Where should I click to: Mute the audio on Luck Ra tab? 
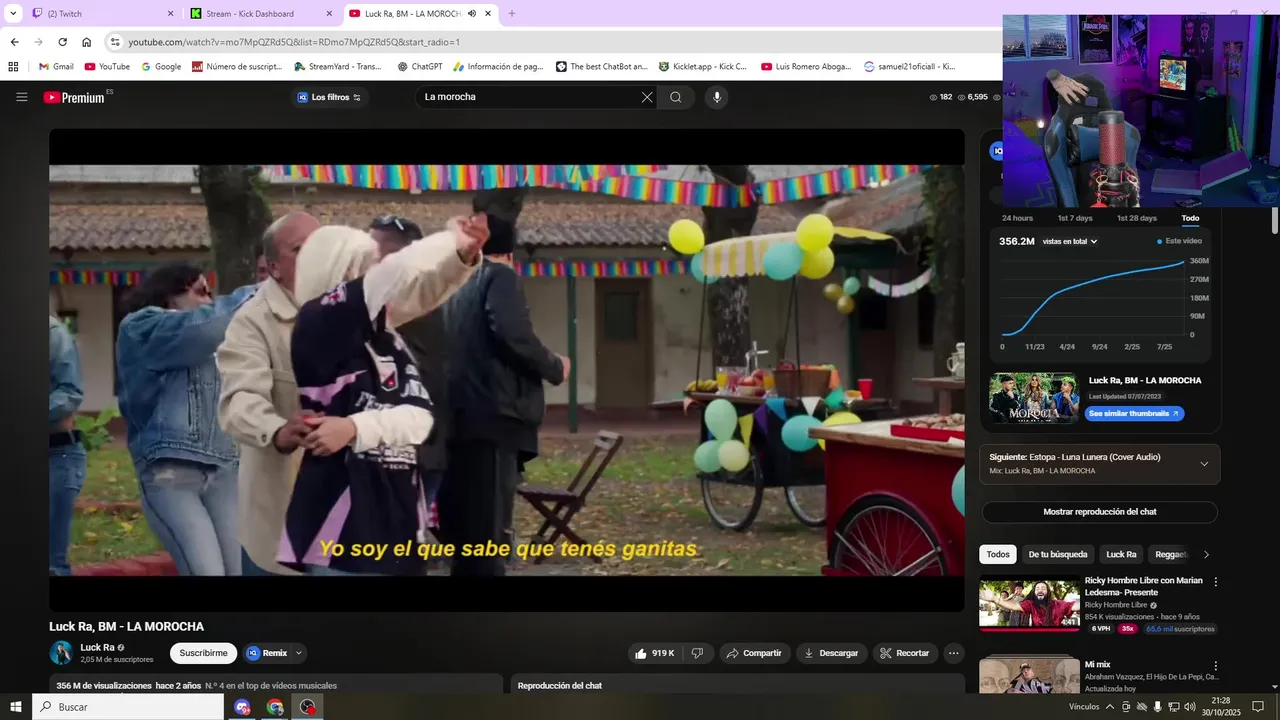[x=473, y=14]
